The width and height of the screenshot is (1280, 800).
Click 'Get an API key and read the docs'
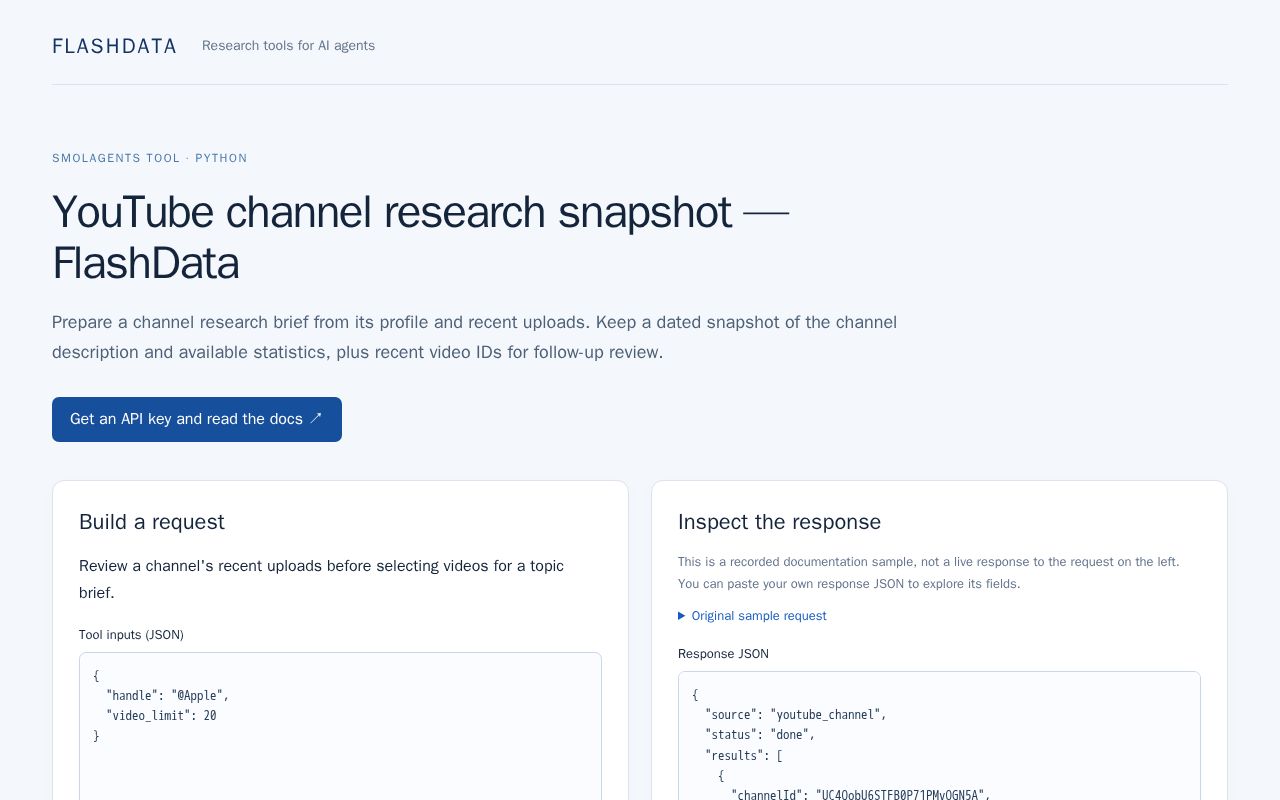pos(197,419)
